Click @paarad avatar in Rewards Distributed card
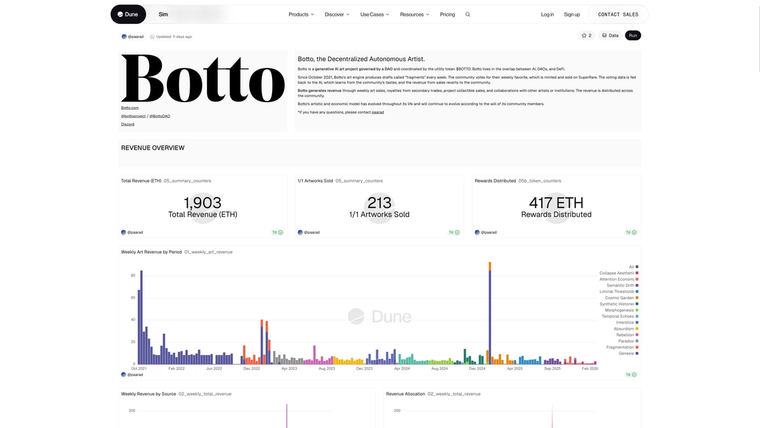This screenshot has width=760, height=428. (x=477, y=232)
